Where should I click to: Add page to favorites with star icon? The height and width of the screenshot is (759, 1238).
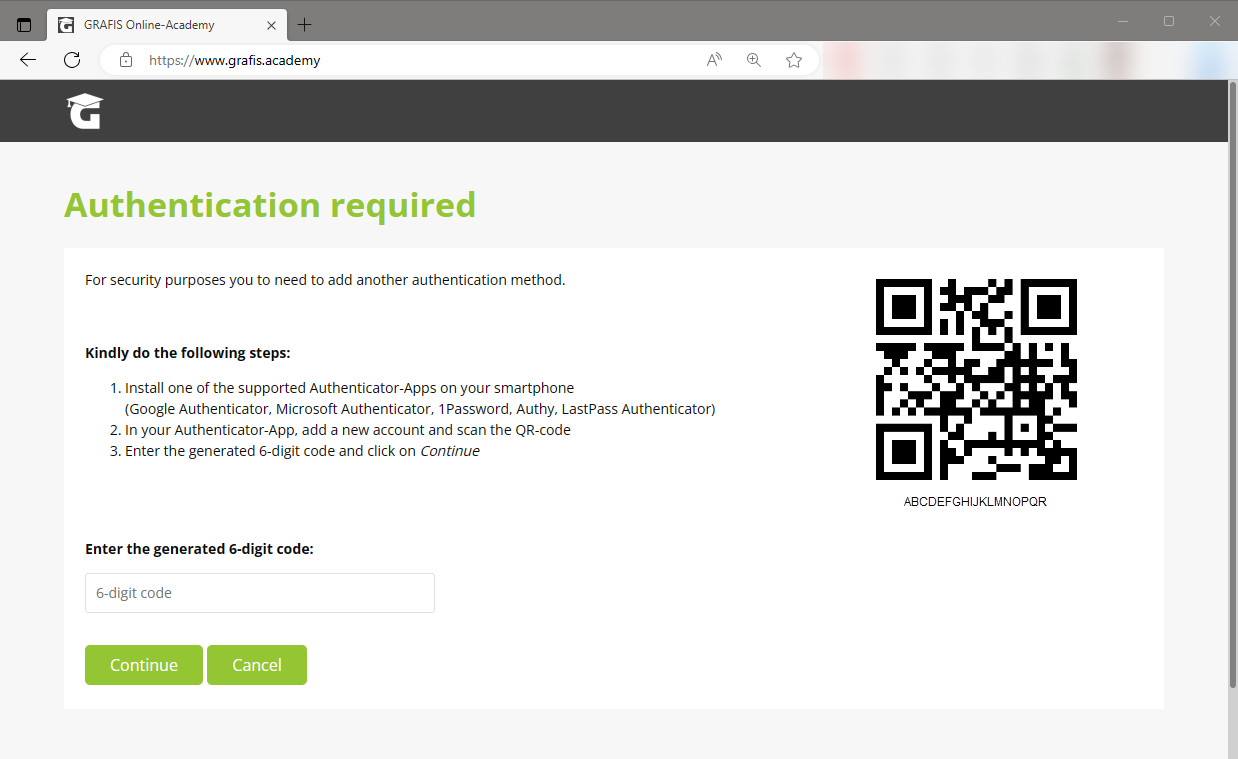pos(794,60)
